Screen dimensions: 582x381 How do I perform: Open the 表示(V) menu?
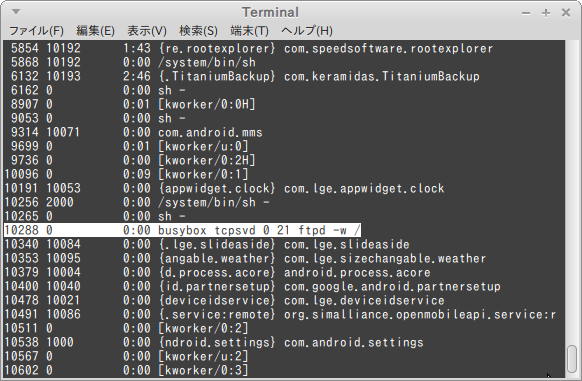pyautogui.click(x=147, y=30)
